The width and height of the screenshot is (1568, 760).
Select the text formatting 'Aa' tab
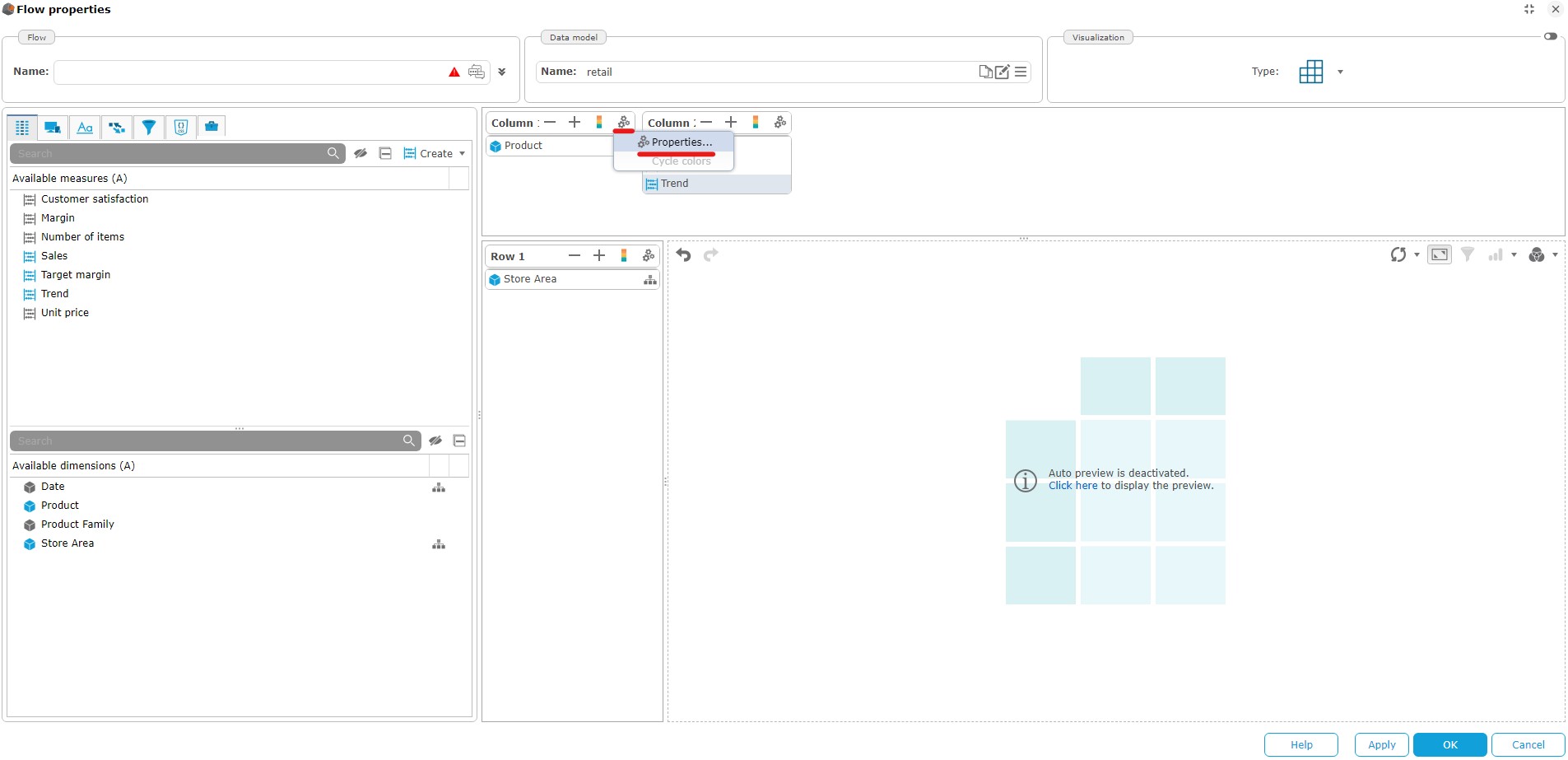pos(85,127)
